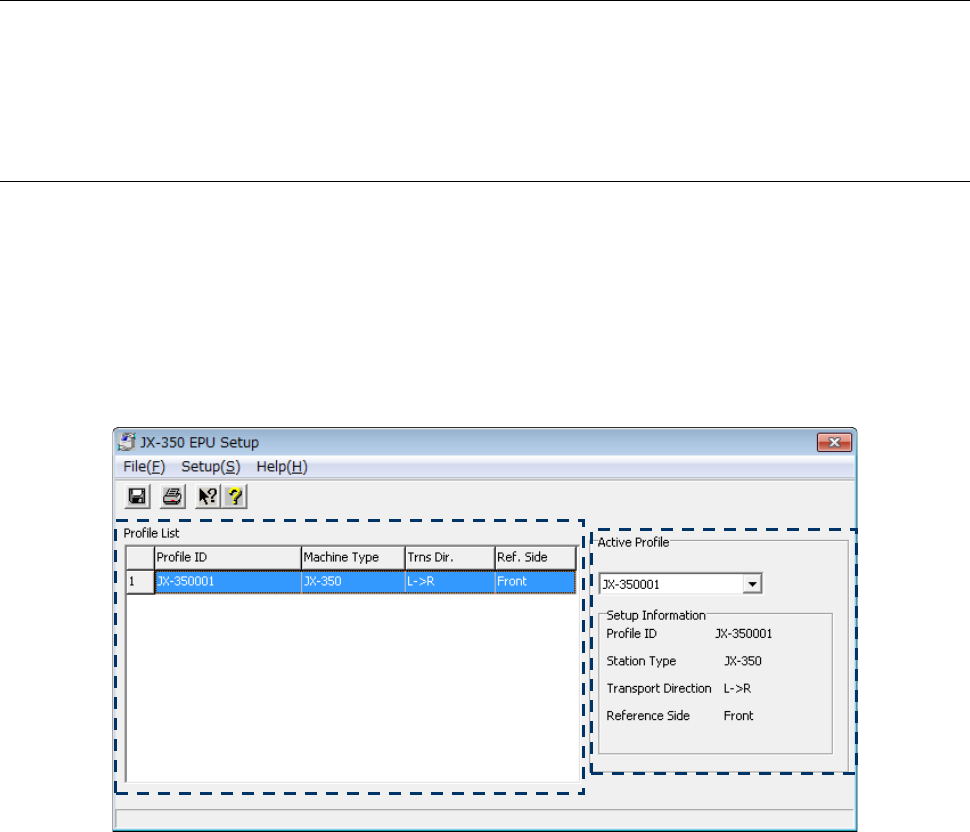Click the Trns Dir. column header
970x832 pixels.
point(450,557)
